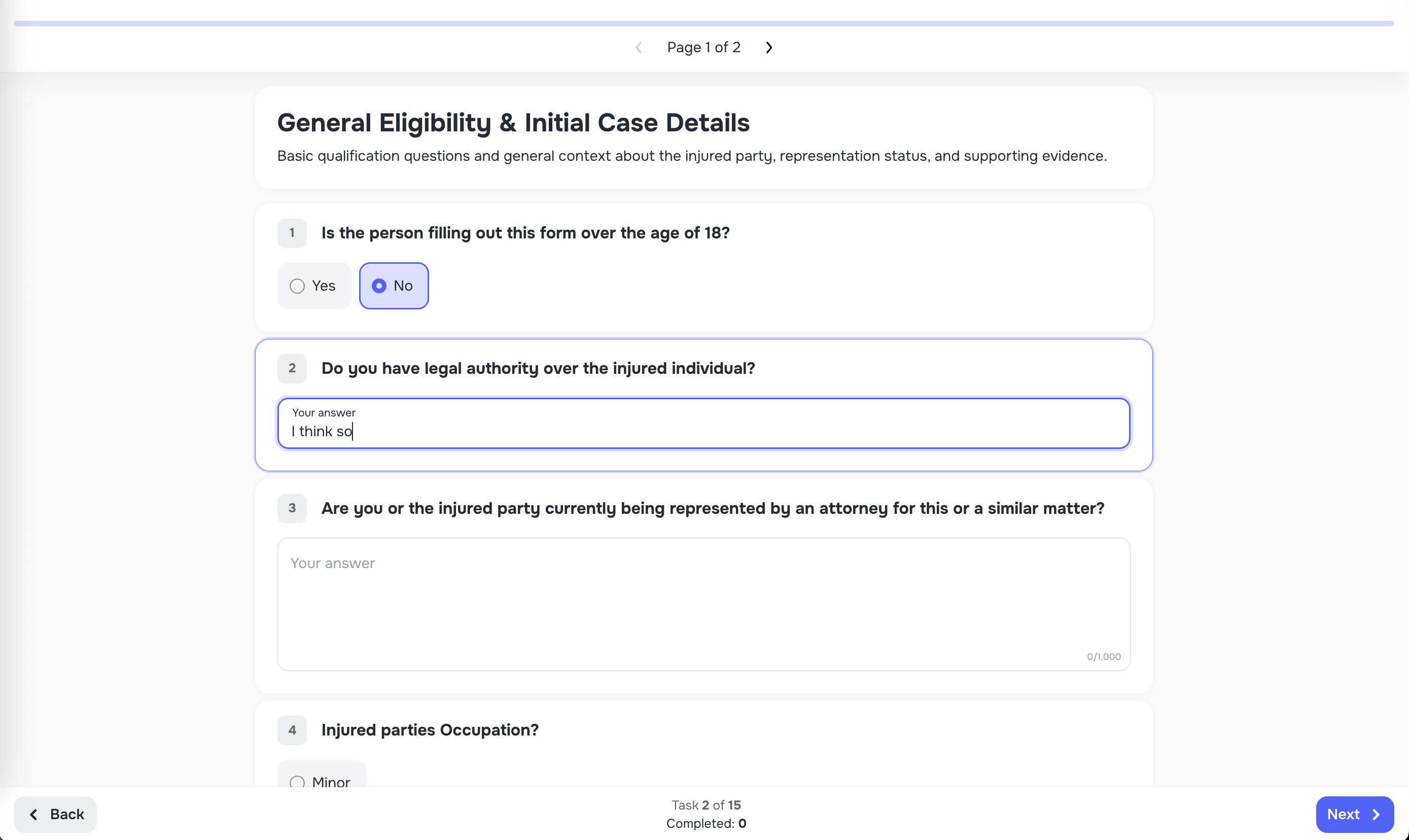The image size is (1409, 840).
Task: Click the right chevron to go to page 2
Action: pos(768,47)
